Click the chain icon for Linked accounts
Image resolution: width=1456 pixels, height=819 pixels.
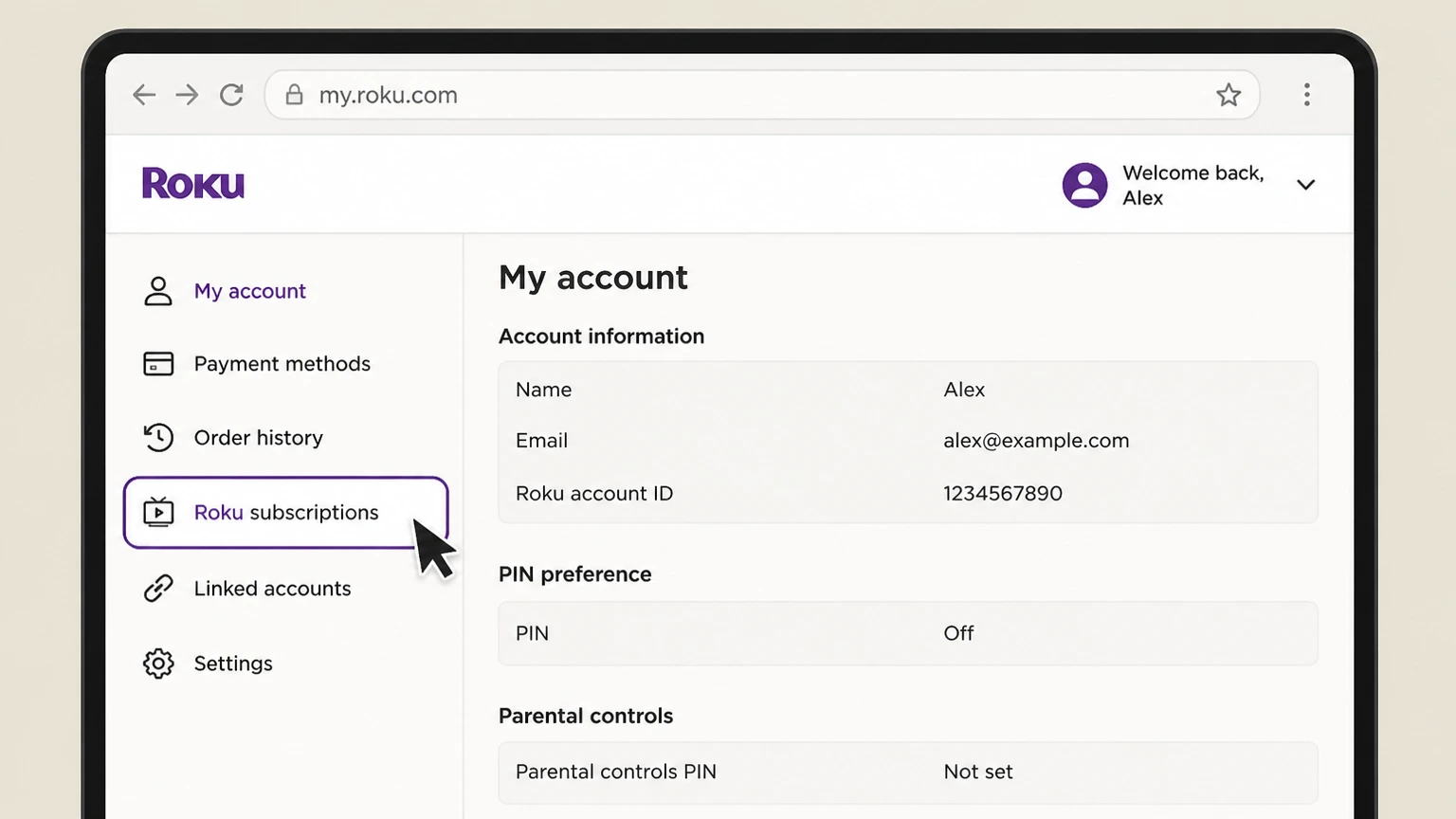pos(158,589)
